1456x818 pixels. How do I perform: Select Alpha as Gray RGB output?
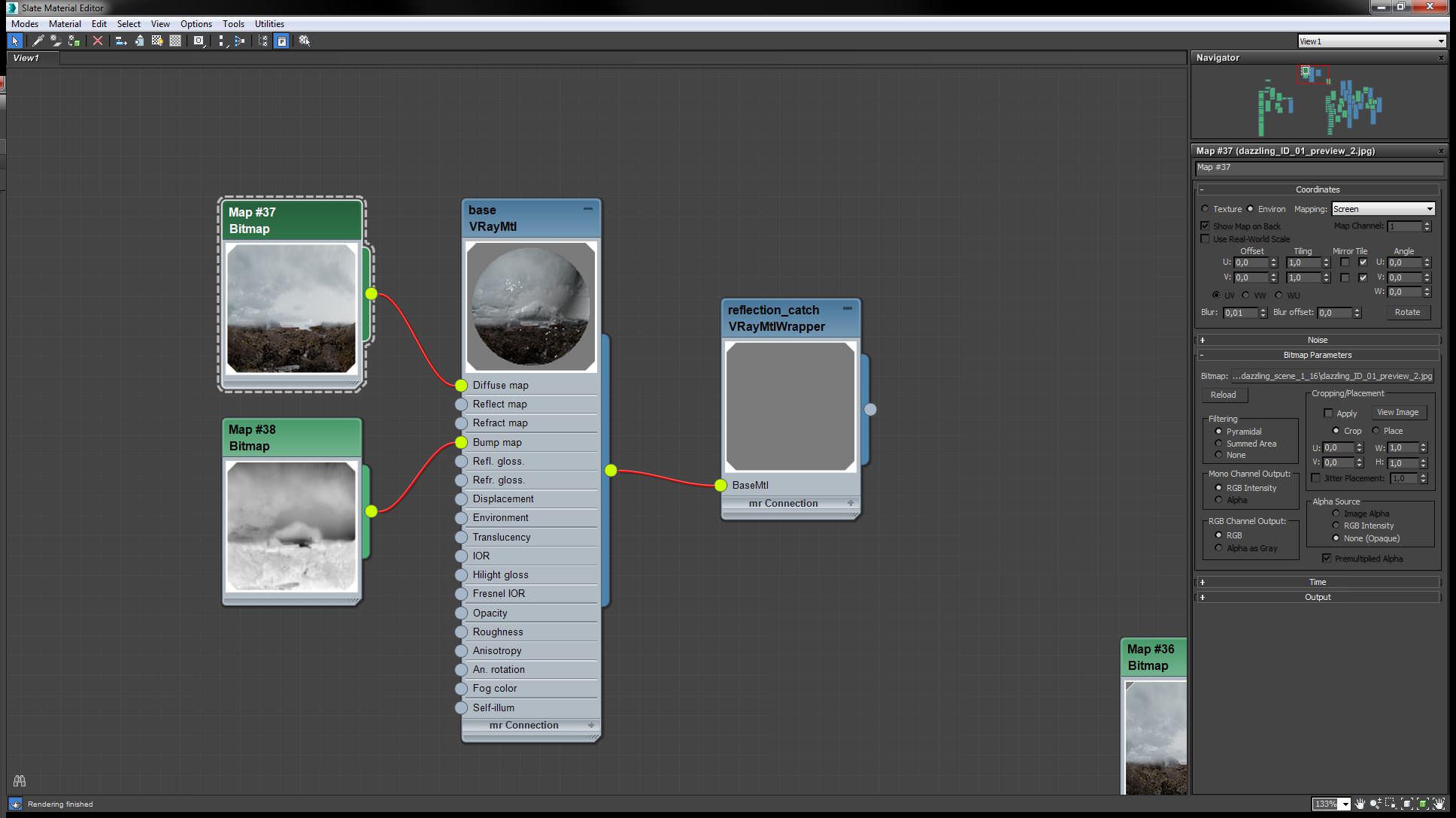[x=1218, y=548]
